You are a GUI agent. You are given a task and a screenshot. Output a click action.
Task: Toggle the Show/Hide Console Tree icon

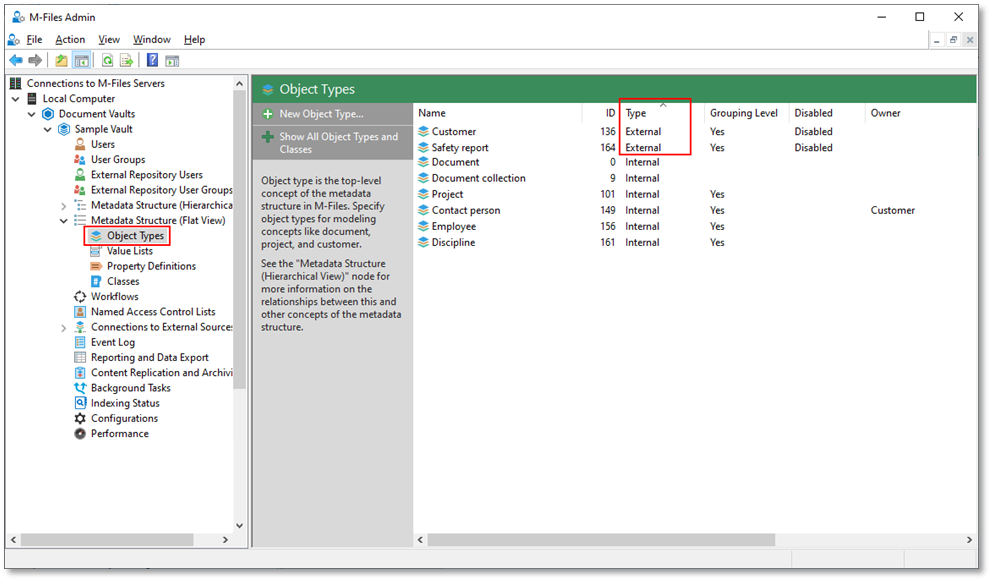[82, 60]
